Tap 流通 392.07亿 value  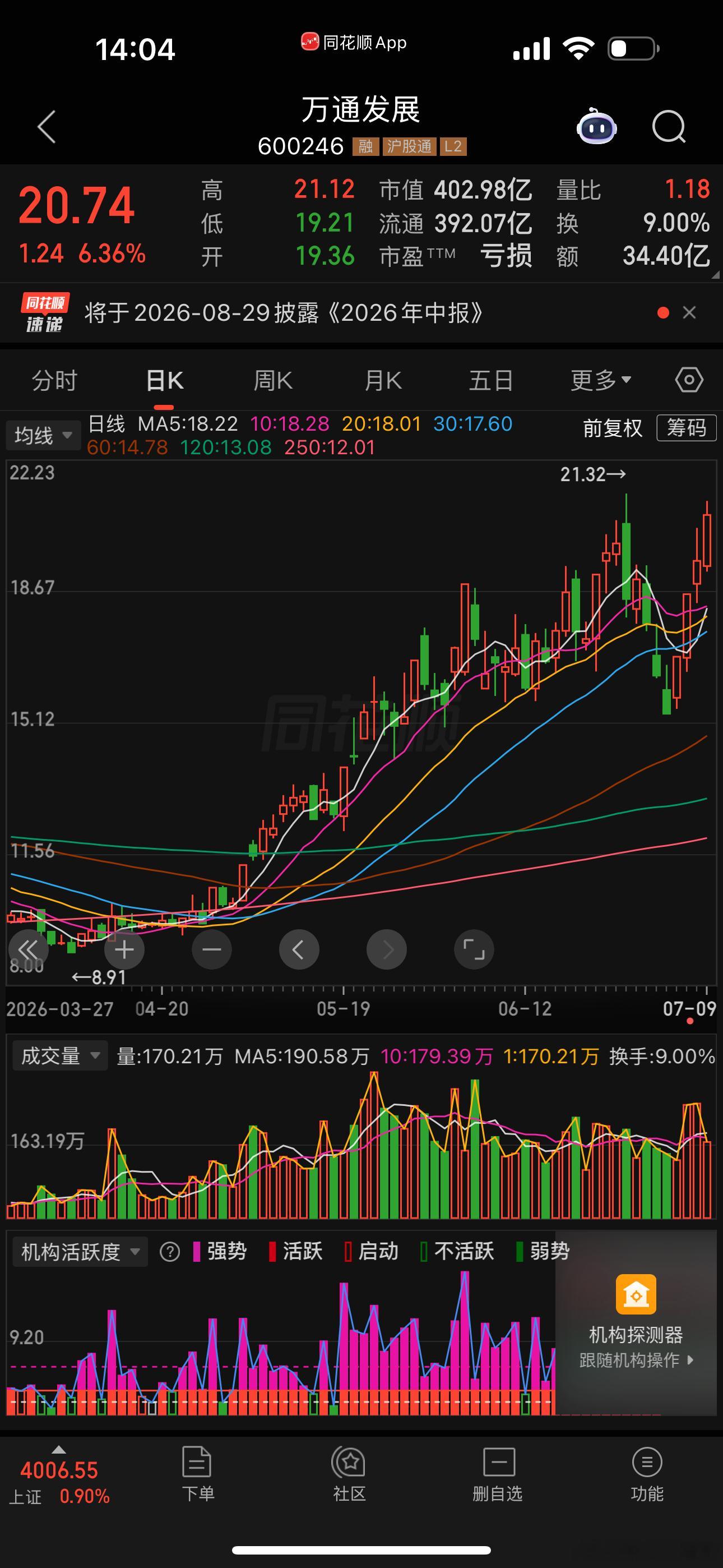[x=483, y=223]
